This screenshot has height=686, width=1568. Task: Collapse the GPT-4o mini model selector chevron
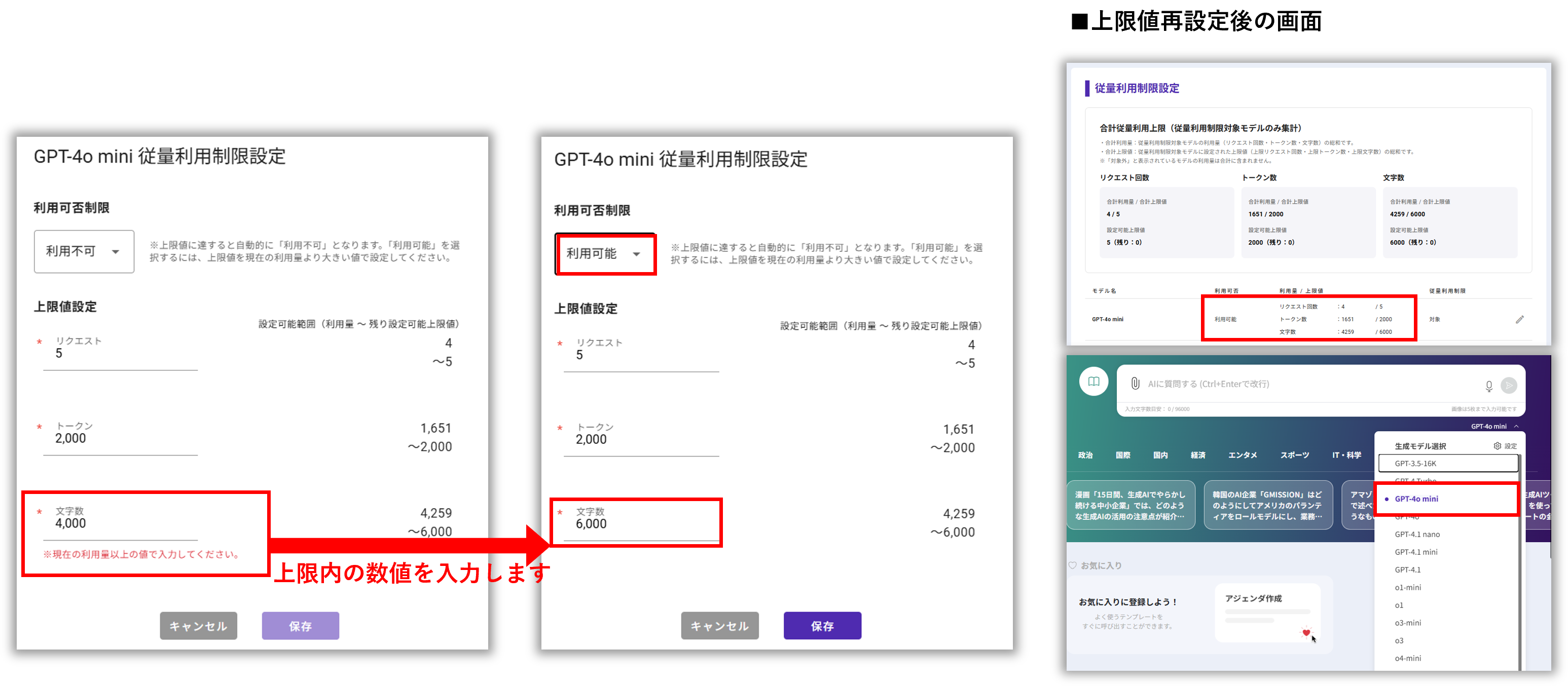(1516, 426)
